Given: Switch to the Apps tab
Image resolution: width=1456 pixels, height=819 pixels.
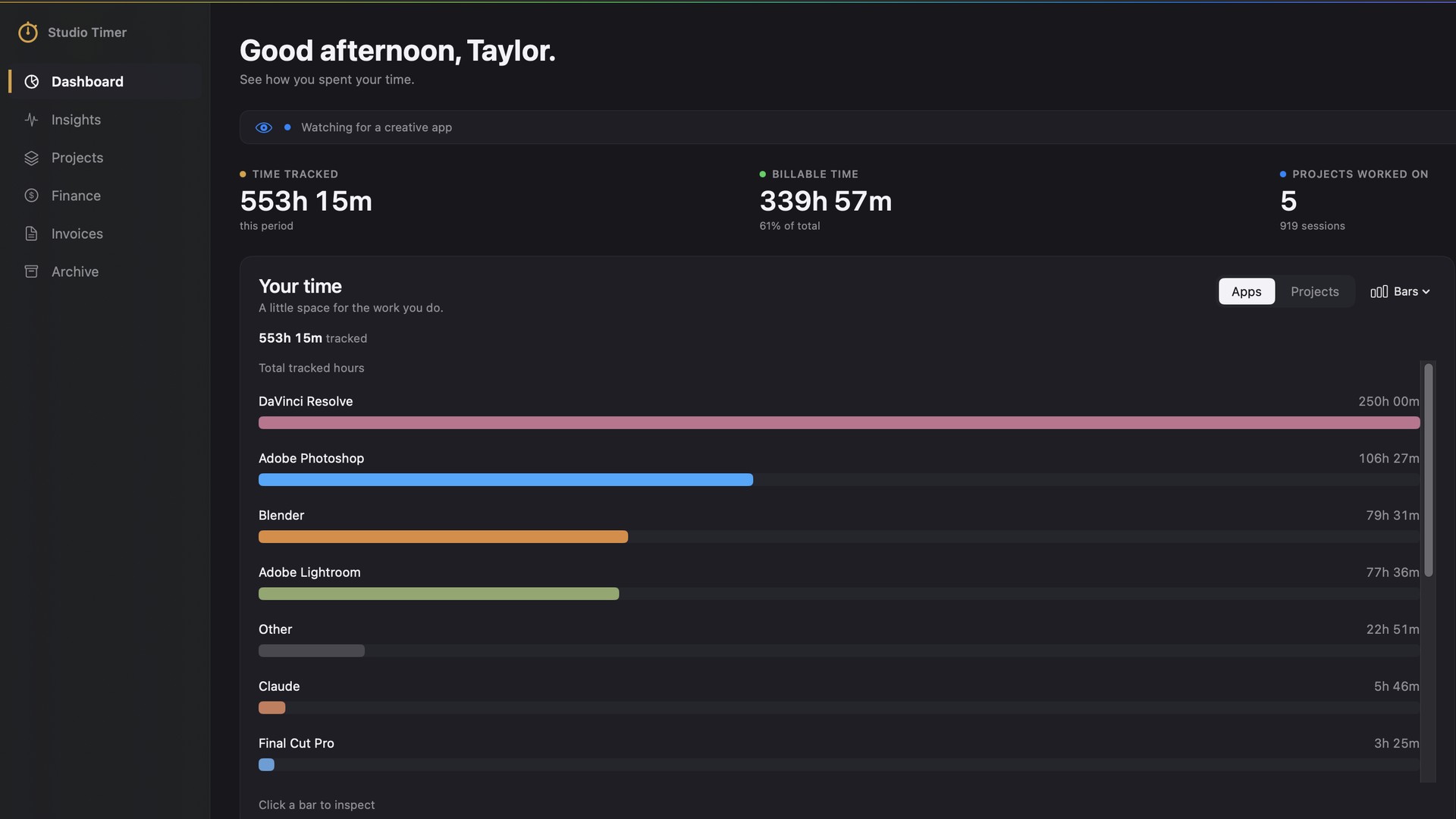Looking at the screenshot, I should pyautogui.click(x=1247, y=292).
